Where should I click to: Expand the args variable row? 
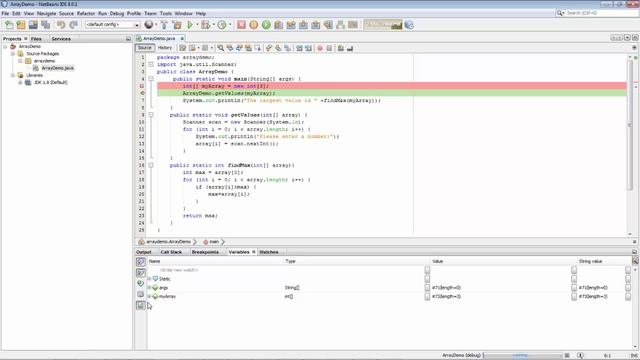pyautogui.click(x=149, y=288)
